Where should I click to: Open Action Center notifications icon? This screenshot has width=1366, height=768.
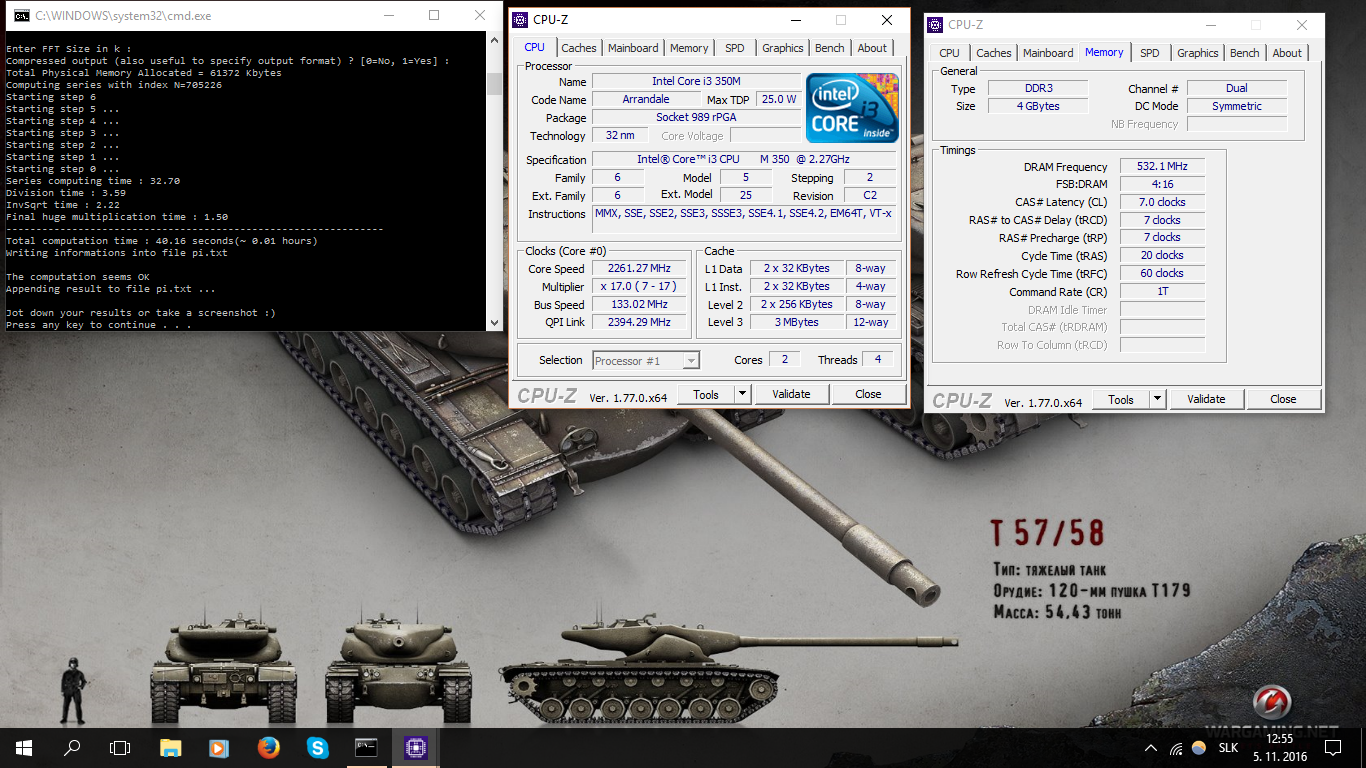1333,748
